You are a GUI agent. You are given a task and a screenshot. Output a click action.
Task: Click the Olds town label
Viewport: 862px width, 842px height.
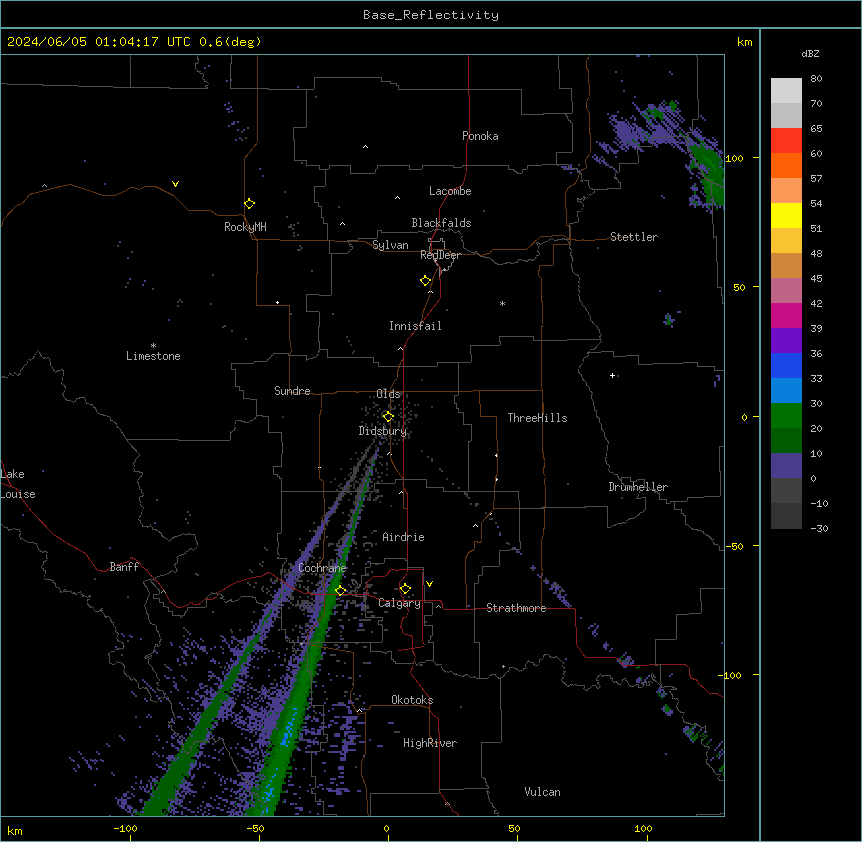[388, 394]
